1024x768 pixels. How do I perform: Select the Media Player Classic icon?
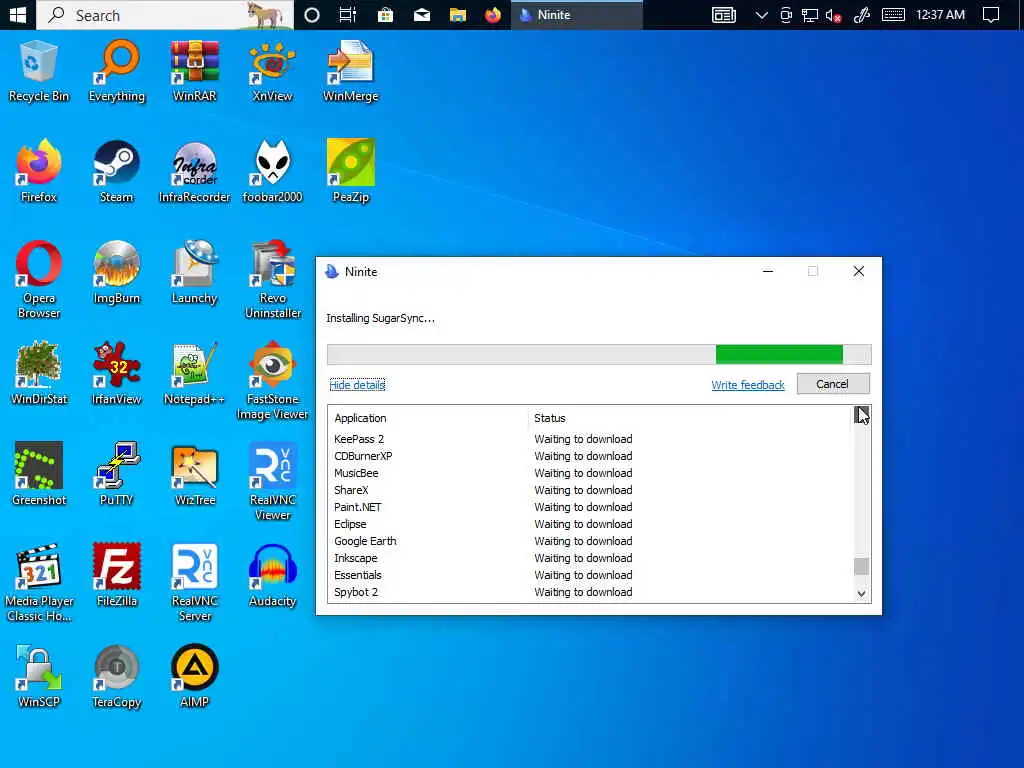point(39,583)
